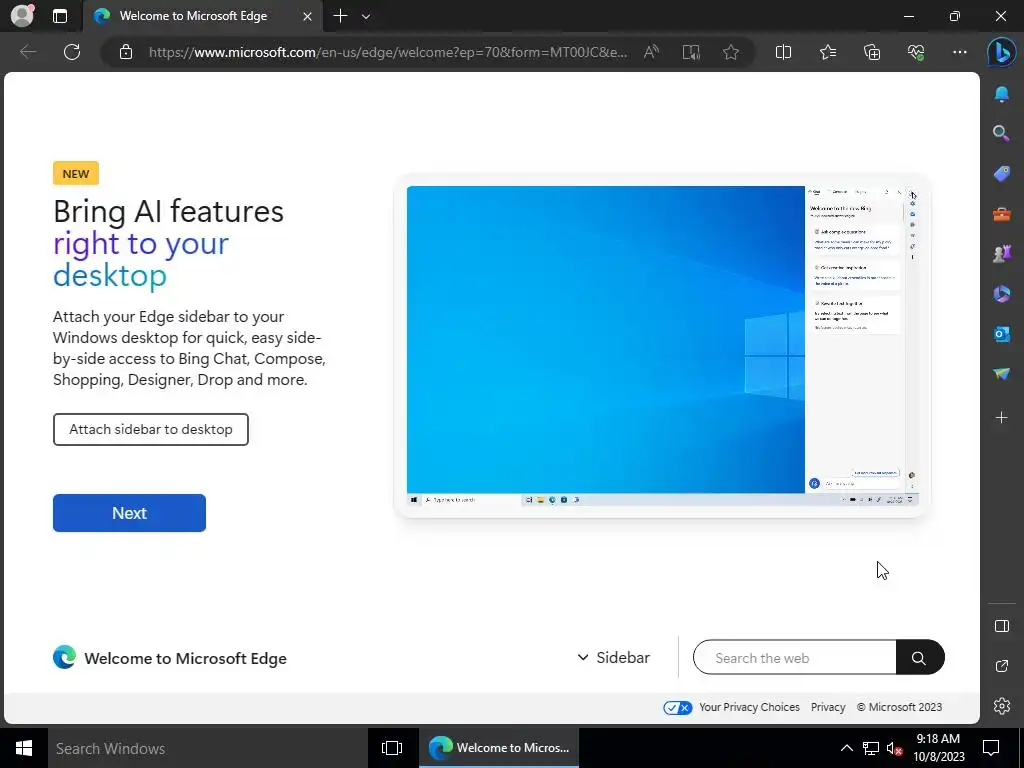Close the Welcome to Microsoft Edge tab

pos(307,17)
